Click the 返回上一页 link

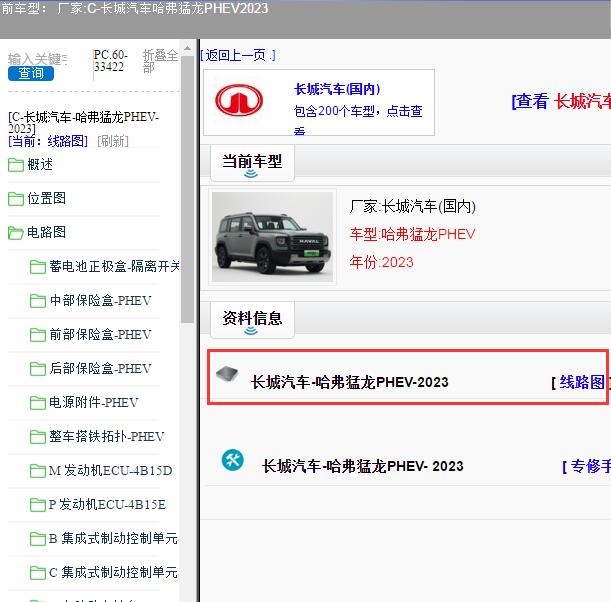[238, 55]
